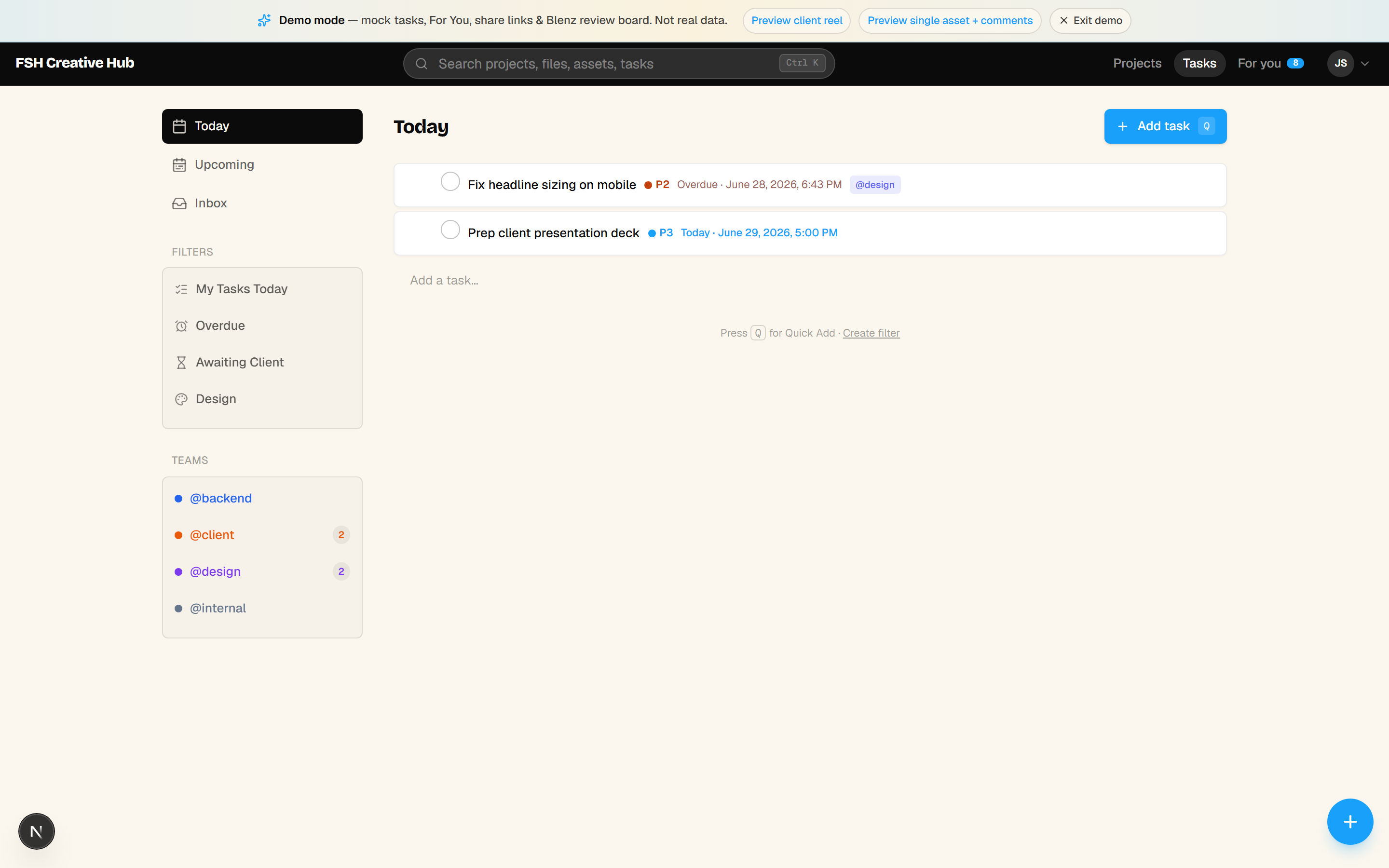Open the For you tab
This screenshot has height=868, width=1389.
pos(1270,63)
